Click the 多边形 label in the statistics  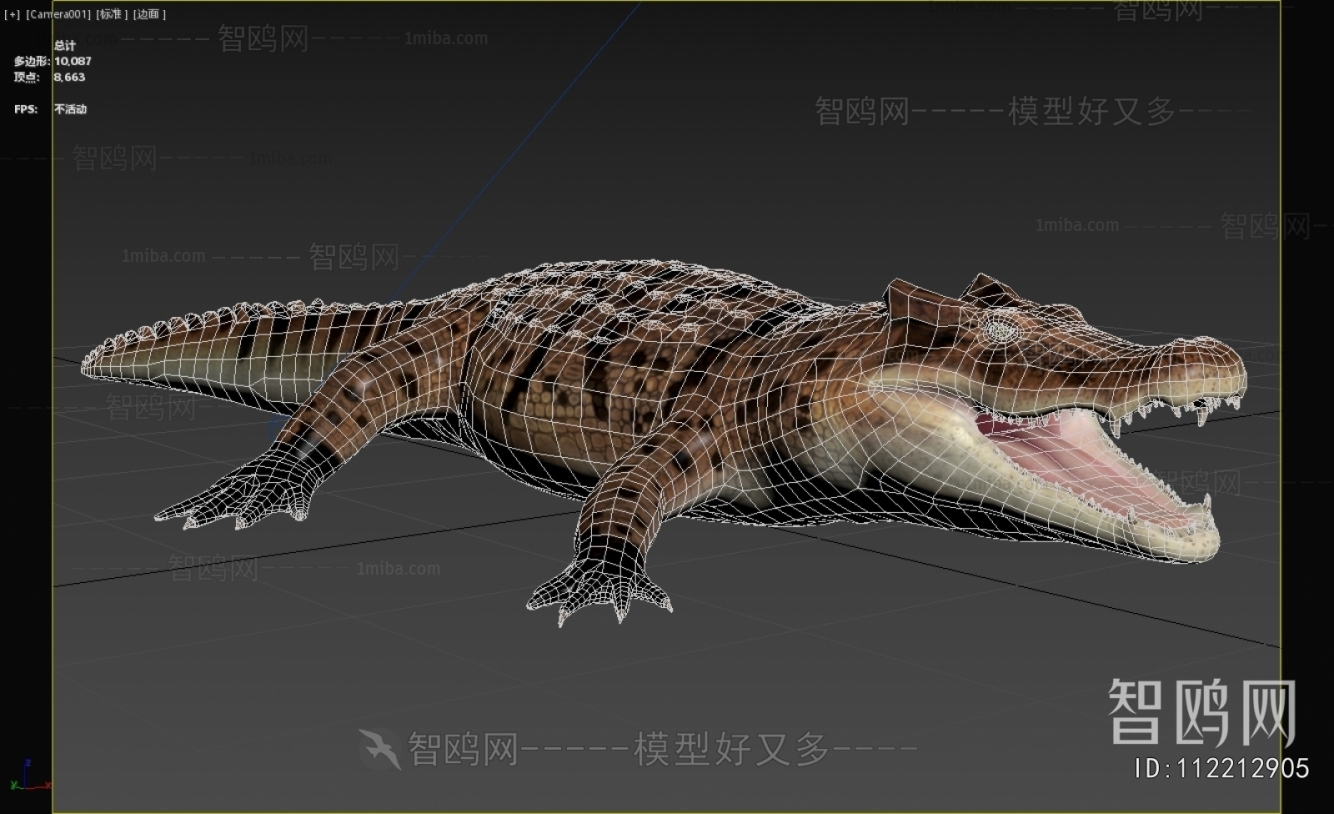point(32,61)
